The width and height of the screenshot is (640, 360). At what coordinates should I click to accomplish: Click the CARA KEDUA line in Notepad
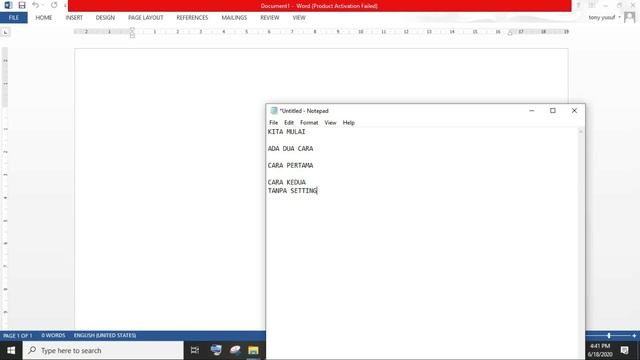[x=287, y=182]
